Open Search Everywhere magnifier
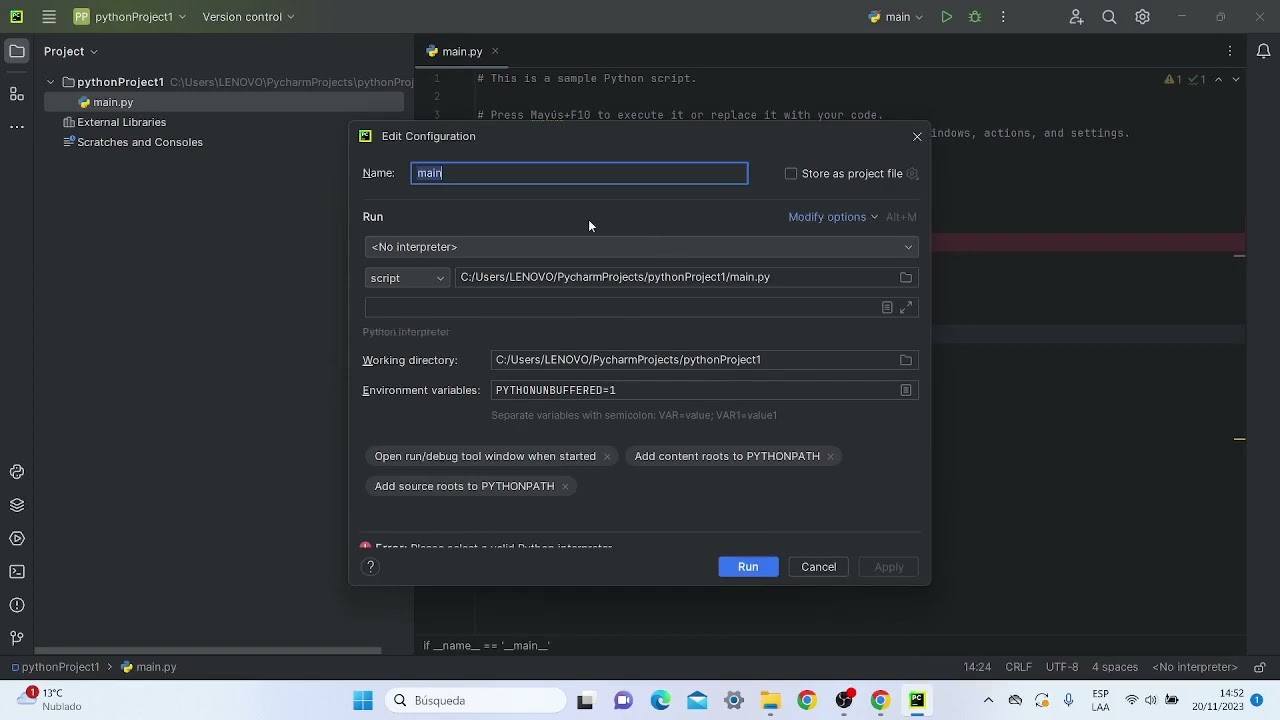1280x720 pixels. pyautogui.click(x=1109, y=17)
